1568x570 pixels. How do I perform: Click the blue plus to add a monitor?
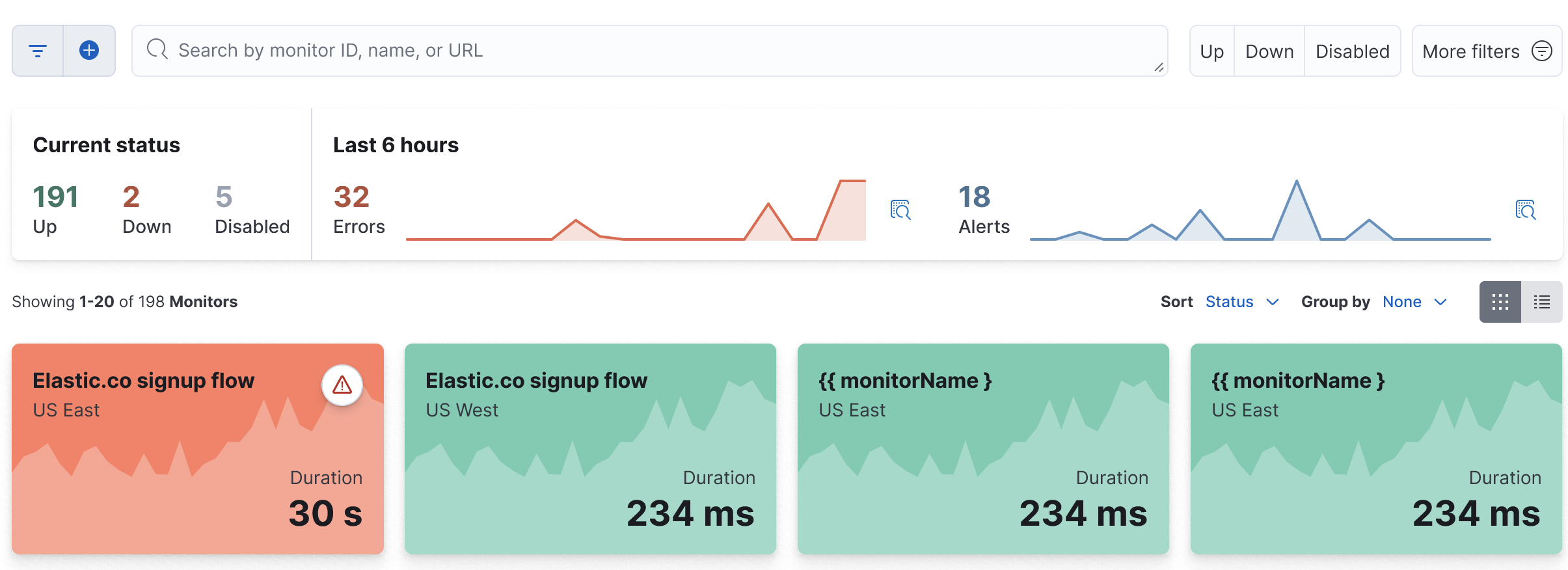pyautogui.click(x=88, y=50)
